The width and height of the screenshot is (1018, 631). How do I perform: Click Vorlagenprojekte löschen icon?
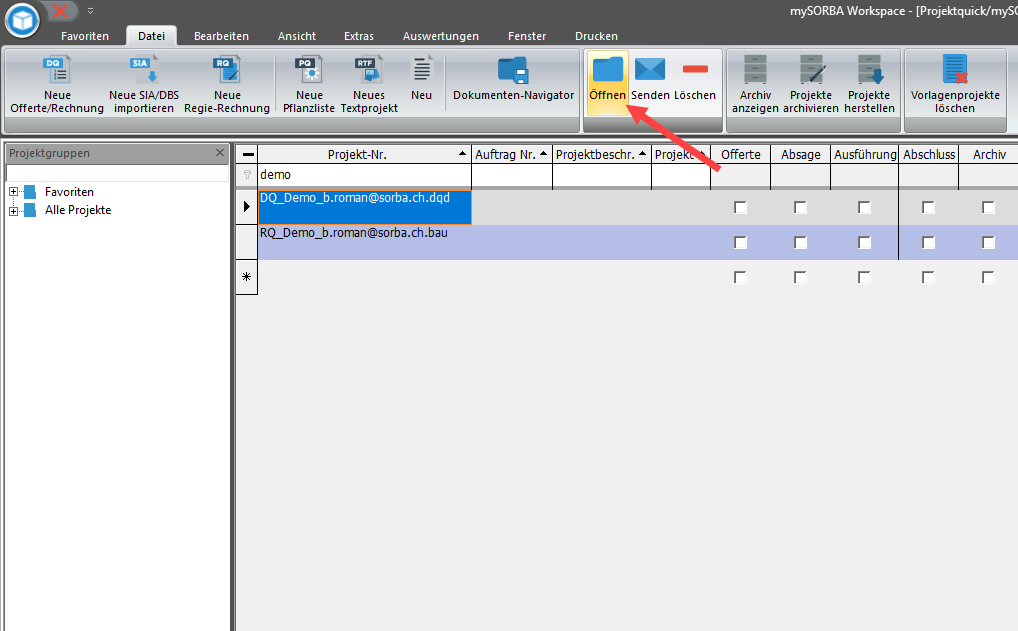(x=955, y=69)
